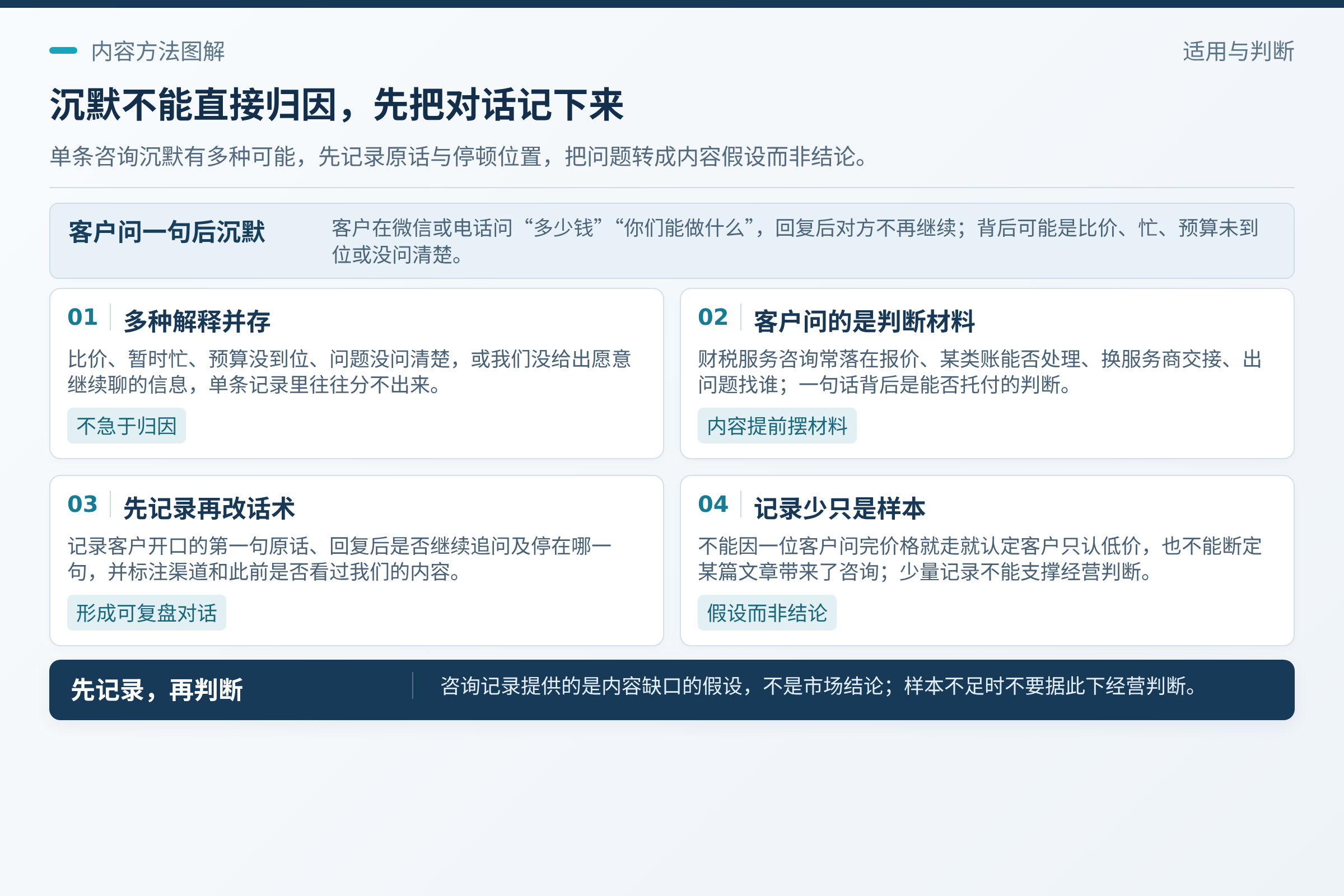Click the 客户问的是判断材料 card title

coord(864,321)
